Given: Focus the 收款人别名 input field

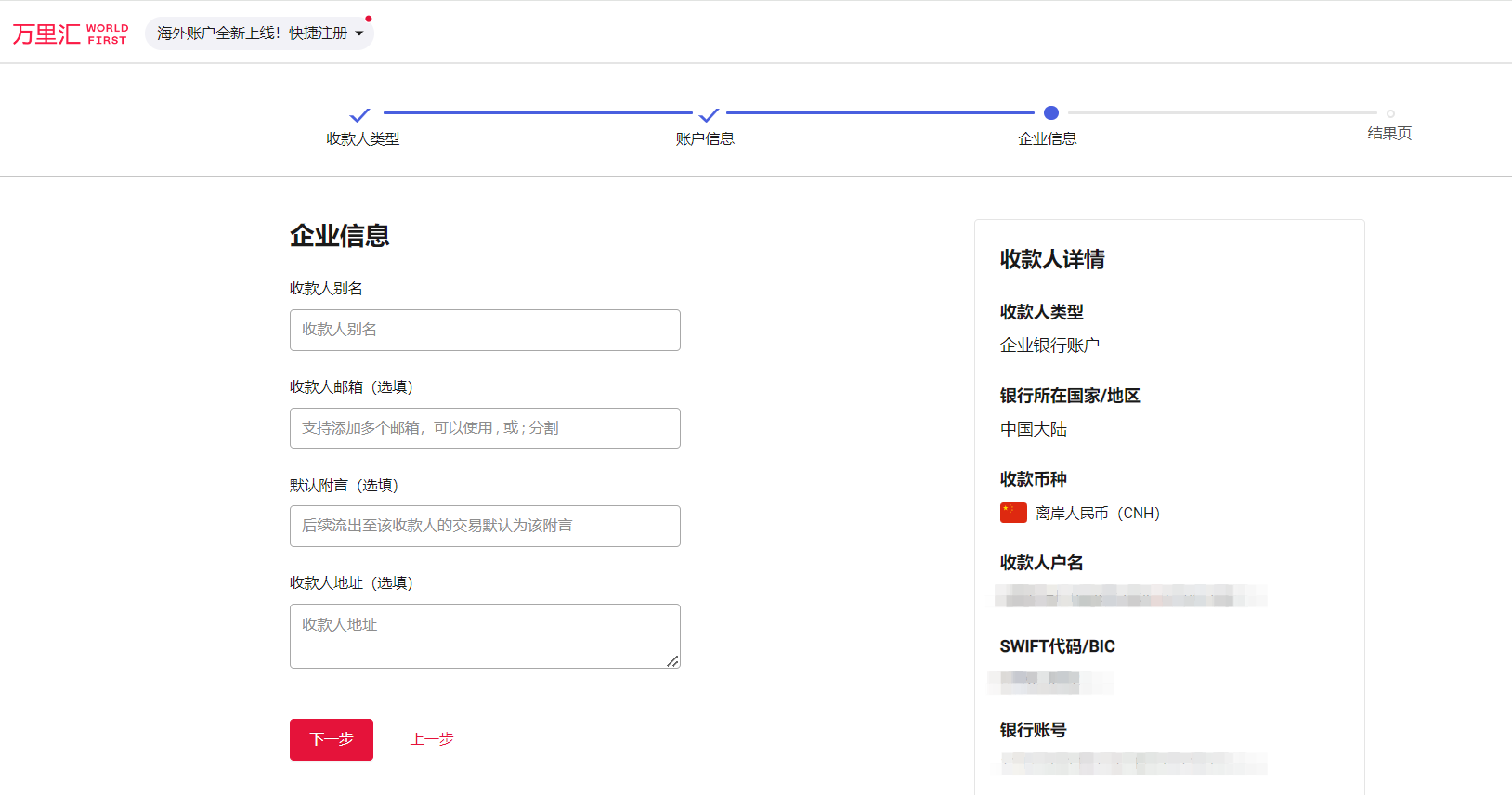Looking at the screenshot, I should point(485,330).
